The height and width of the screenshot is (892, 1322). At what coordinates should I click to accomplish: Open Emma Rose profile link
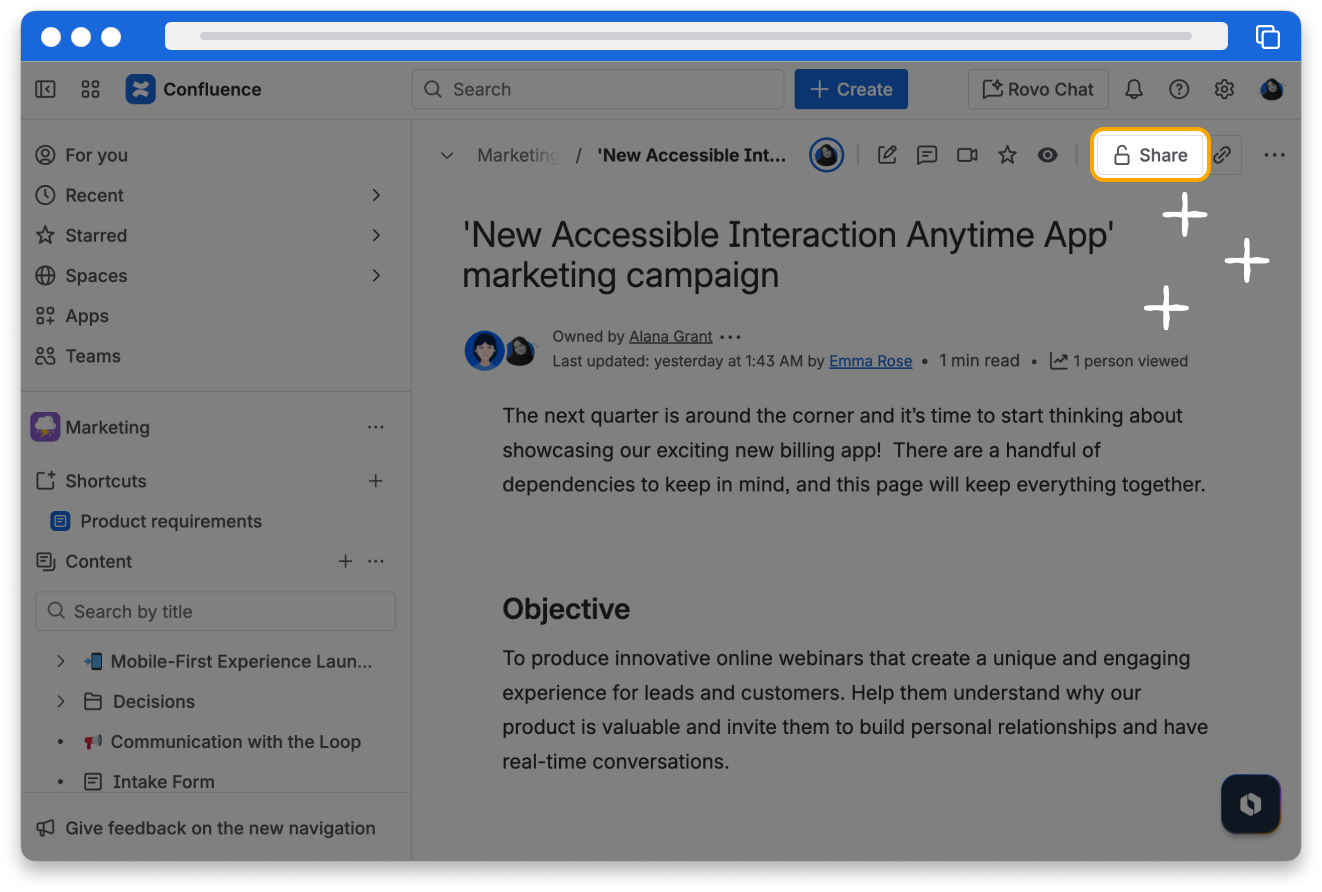click(x=870, y=361)
